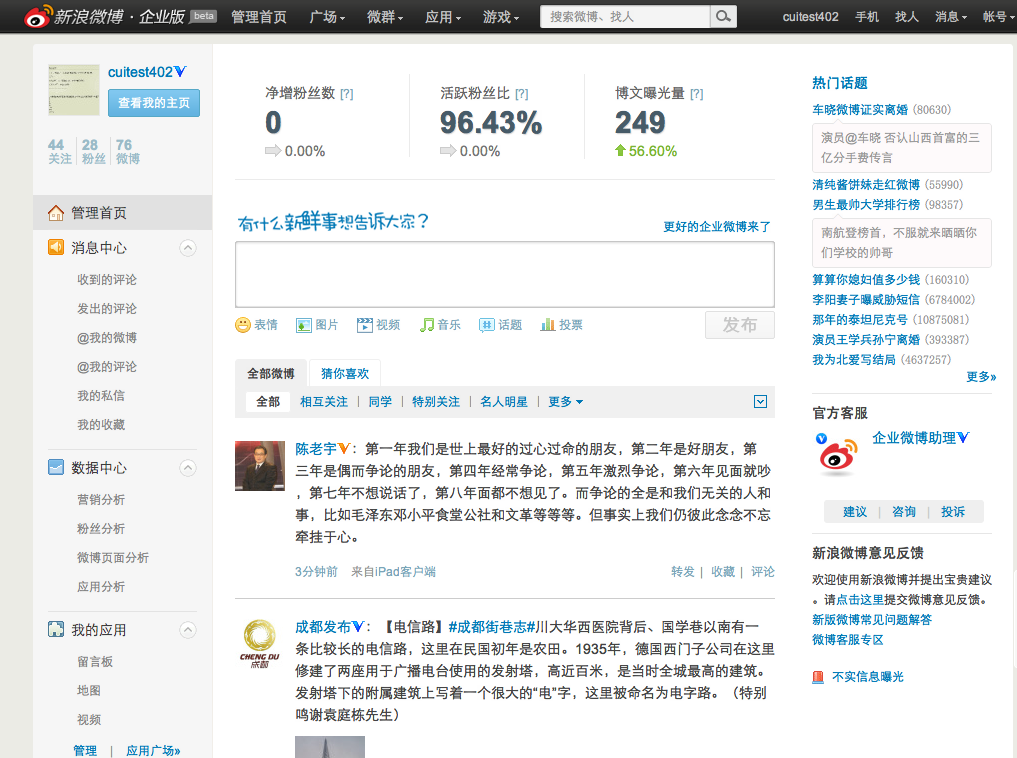The image size is (1017, 758).
Task: Click the 查看我的主页 button
Action: point(154,103)
